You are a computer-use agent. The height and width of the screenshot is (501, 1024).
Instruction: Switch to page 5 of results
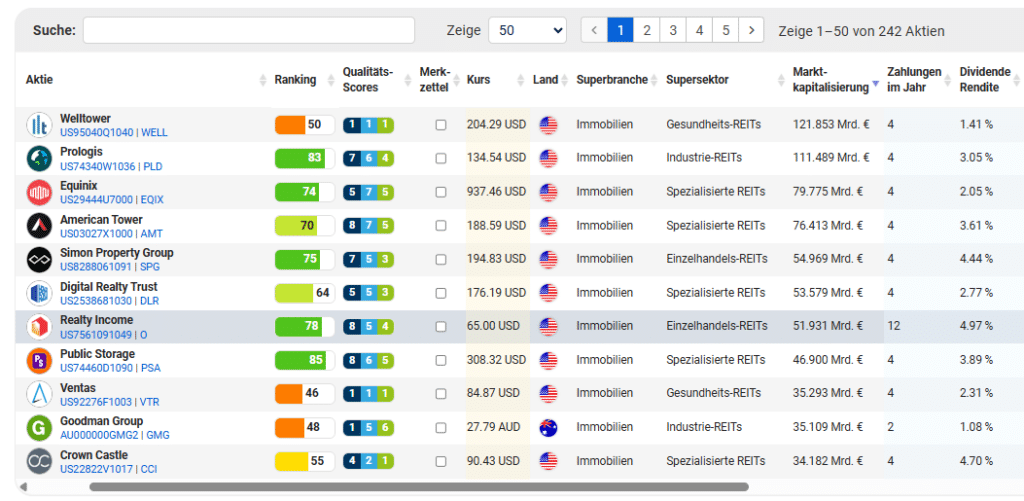[x=726, y=31]
